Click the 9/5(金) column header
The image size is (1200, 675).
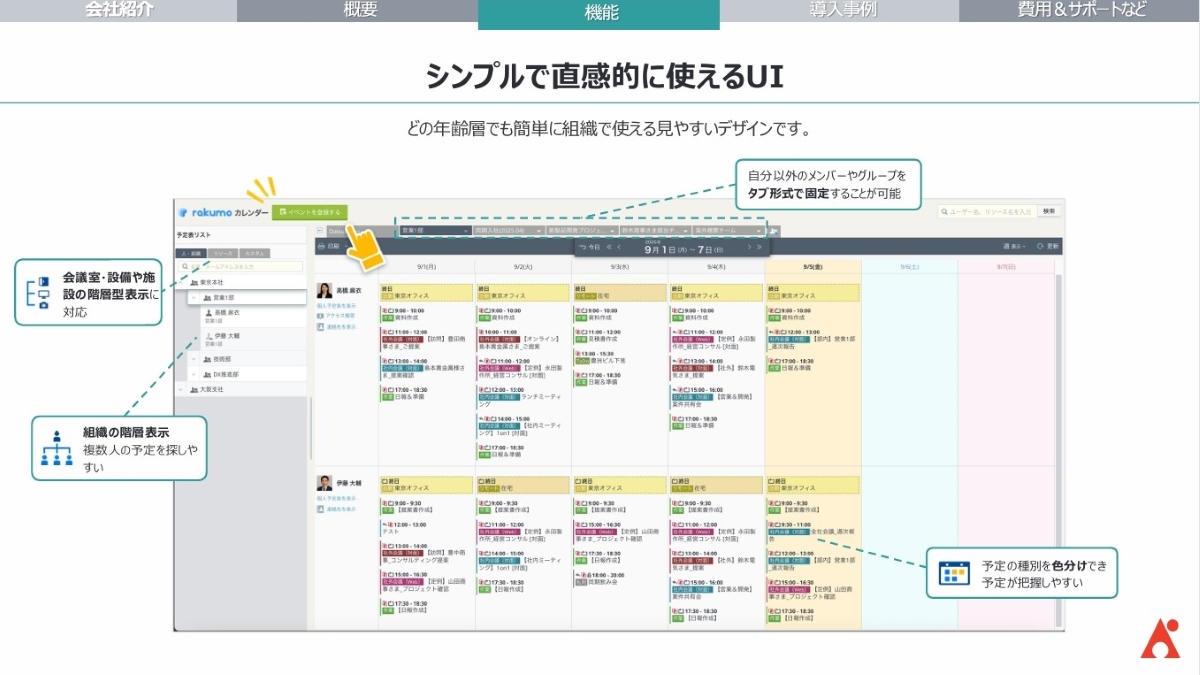coord(813,267)
